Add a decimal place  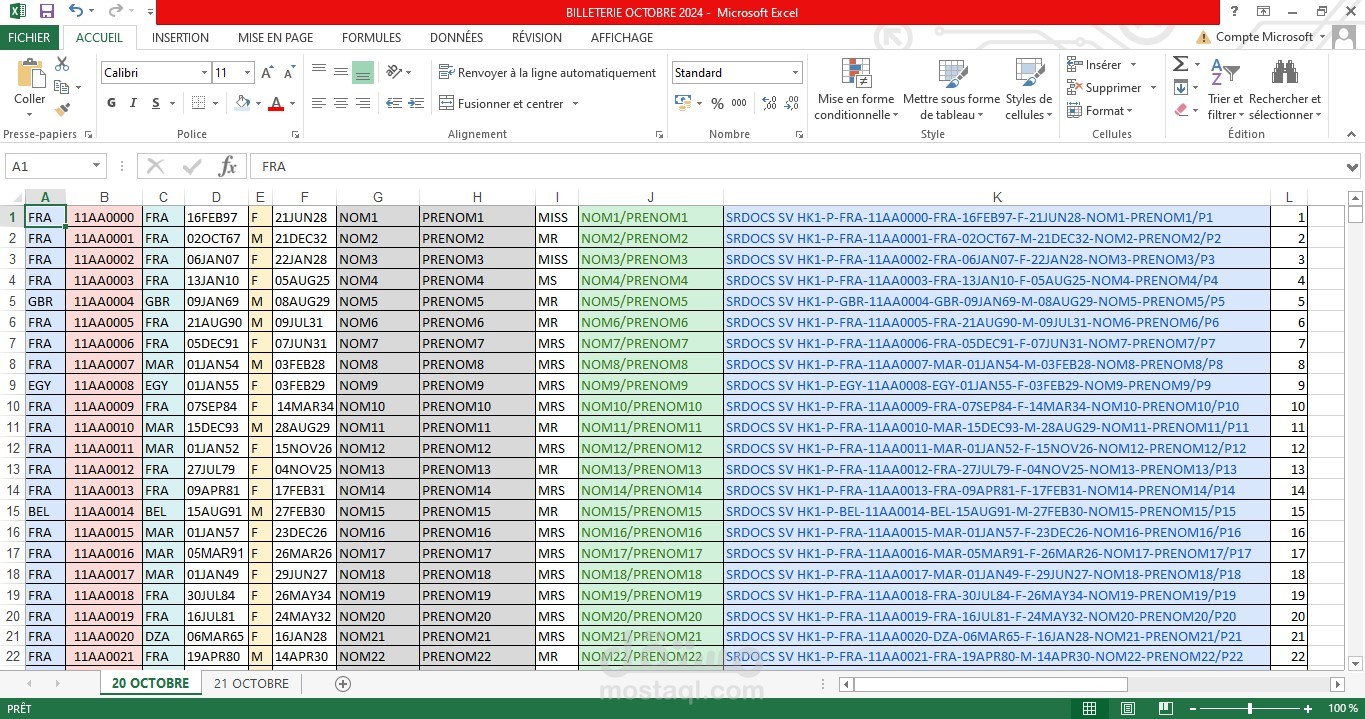click(770, 103)
